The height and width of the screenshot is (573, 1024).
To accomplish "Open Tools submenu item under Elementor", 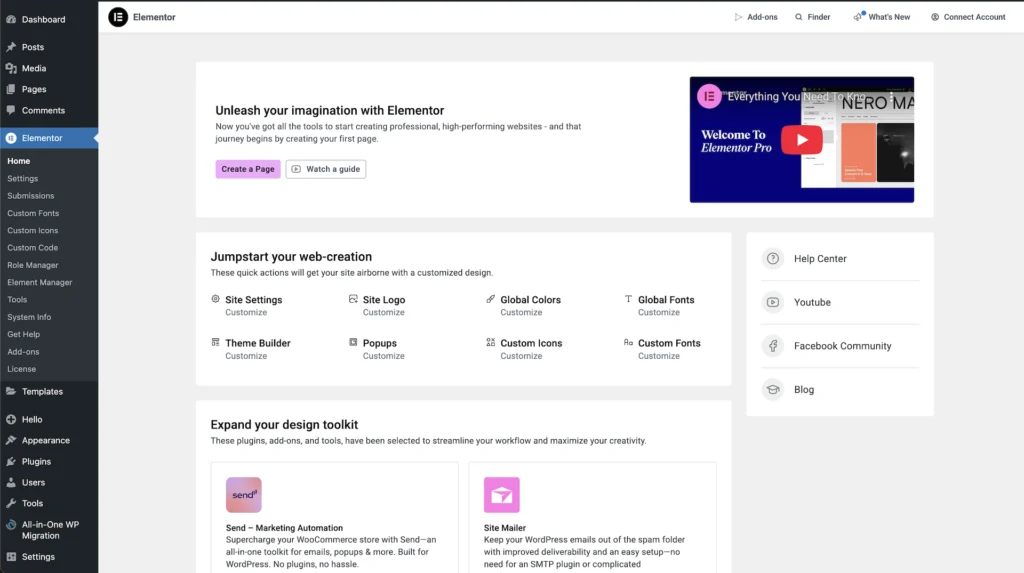I will click(x=17, y=299).
